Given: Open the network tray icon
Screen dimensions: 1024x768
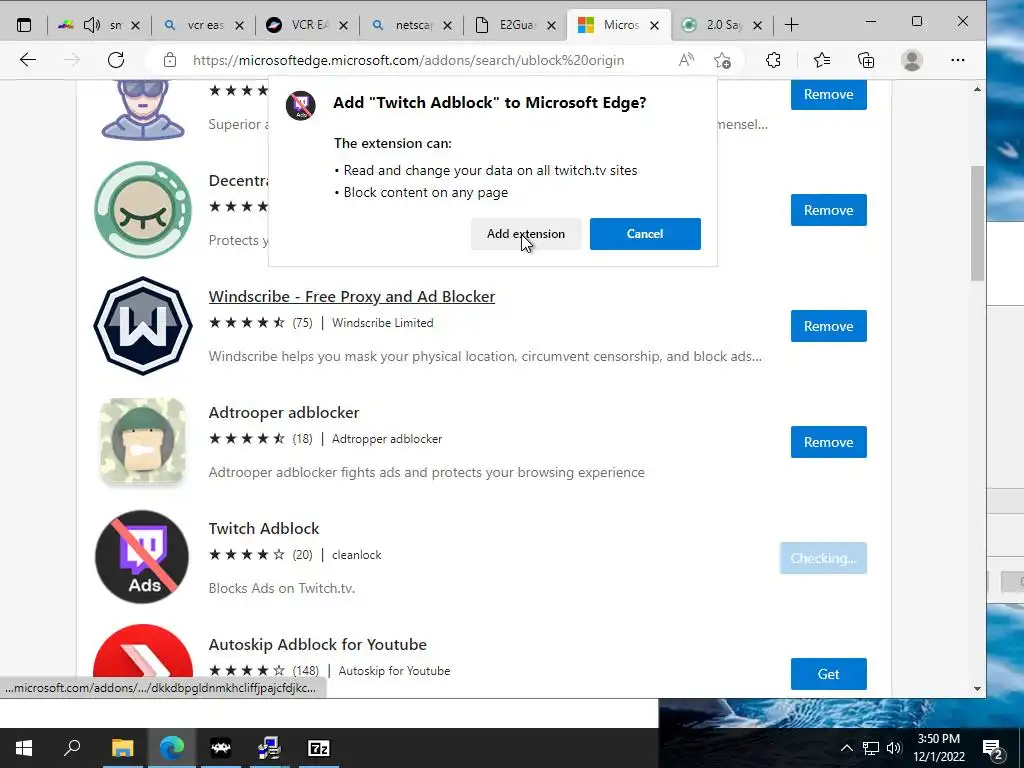Looking at the screenshot, I should point(871,748).
